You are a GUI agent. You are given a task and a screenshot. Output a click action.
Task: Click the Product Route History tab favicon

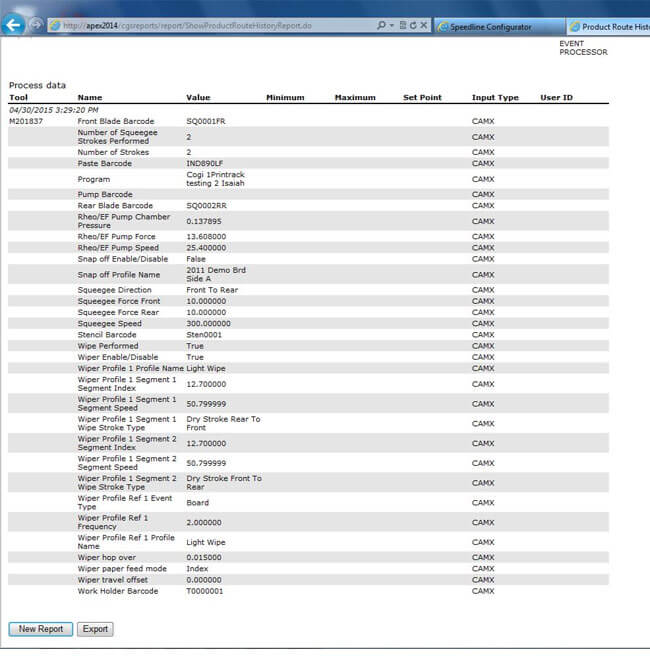point(575,27)
